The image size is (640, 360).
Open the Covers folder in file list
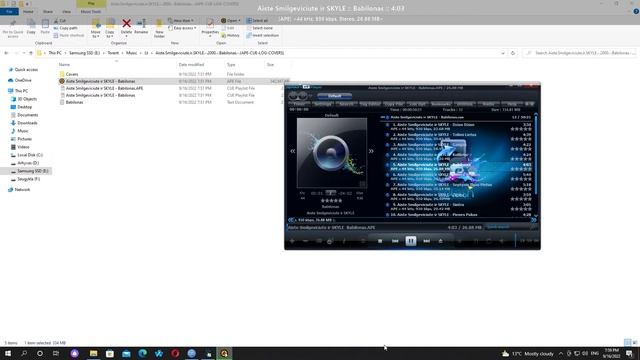coord(72,74)
